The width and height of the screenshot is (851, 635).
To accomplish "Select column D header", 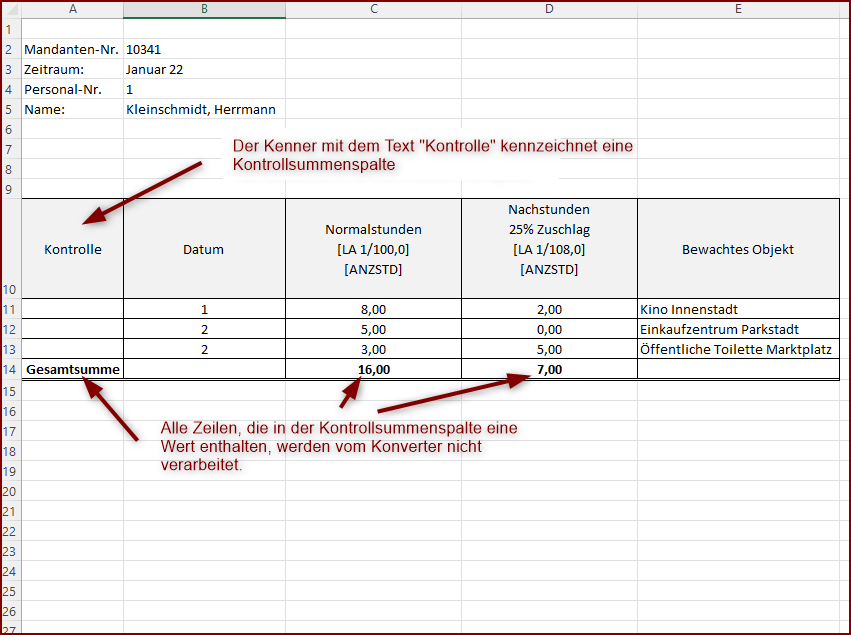I will [549, 9].
